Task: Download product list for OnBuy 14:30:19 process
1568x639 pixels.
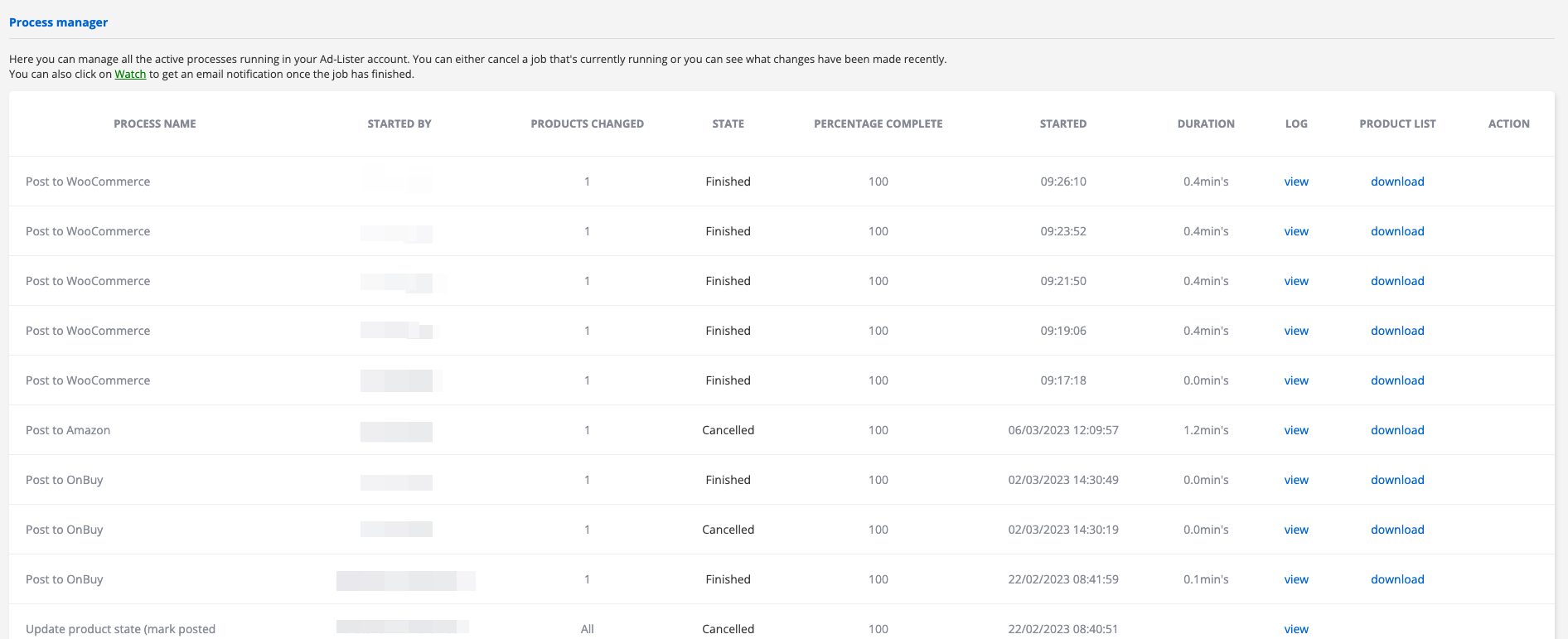Action: coord(1397,530)
